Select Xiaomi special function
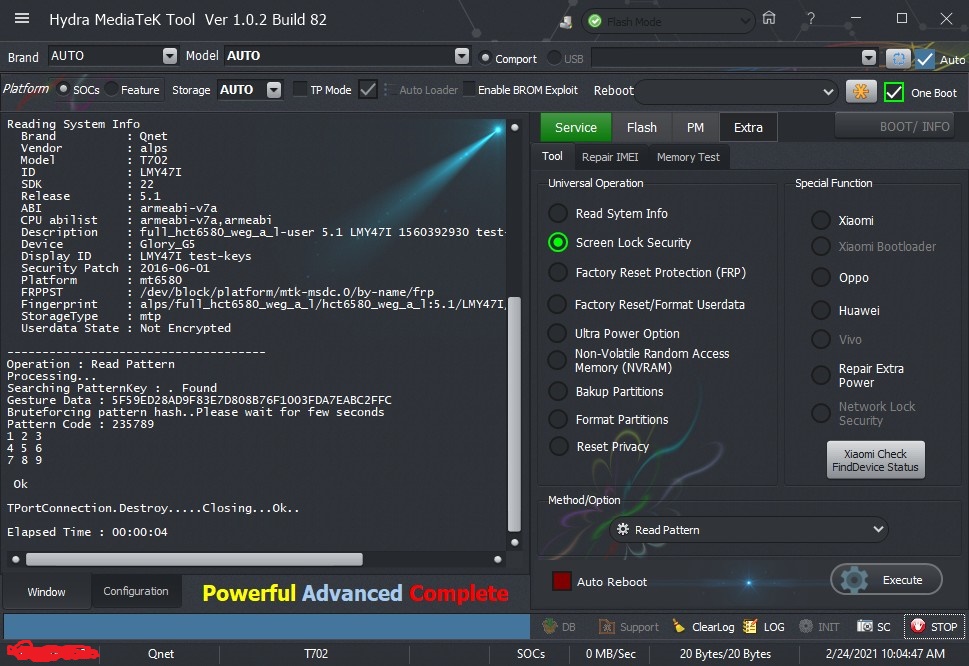 821,220
